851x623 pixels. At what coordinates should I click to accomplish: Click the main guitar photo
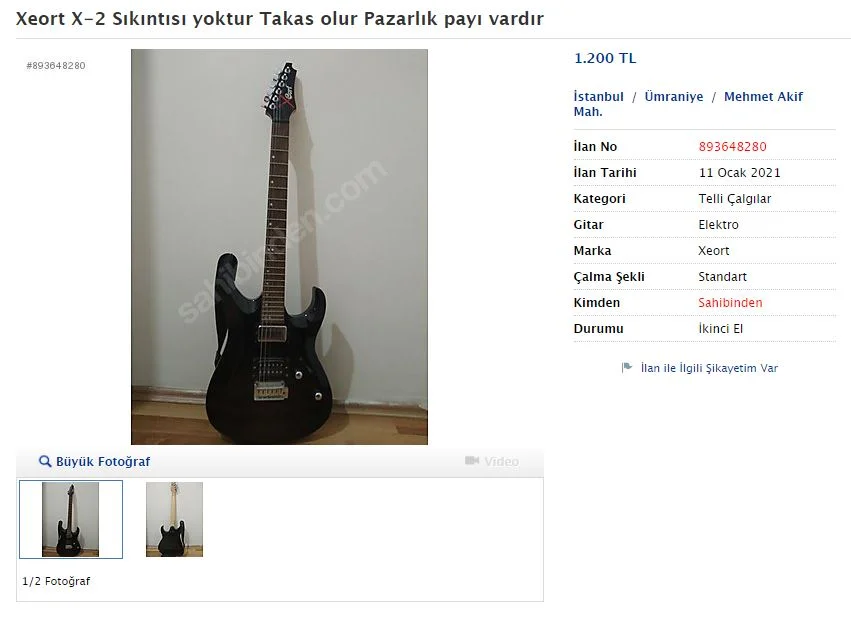[x=280, y=247]
